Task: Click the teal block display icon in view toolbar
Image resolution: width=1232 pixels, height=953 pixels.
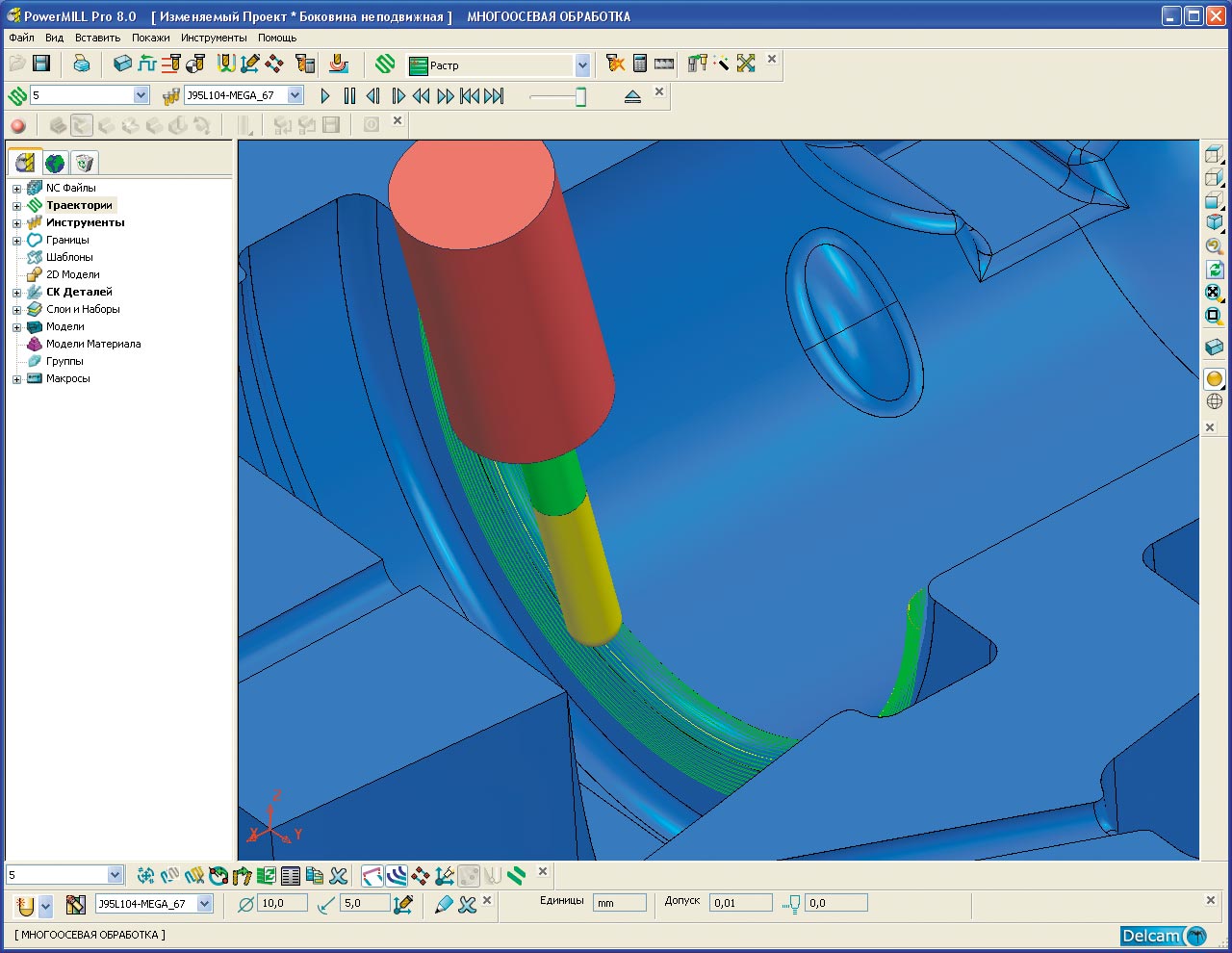Action: coord(1215,347)
